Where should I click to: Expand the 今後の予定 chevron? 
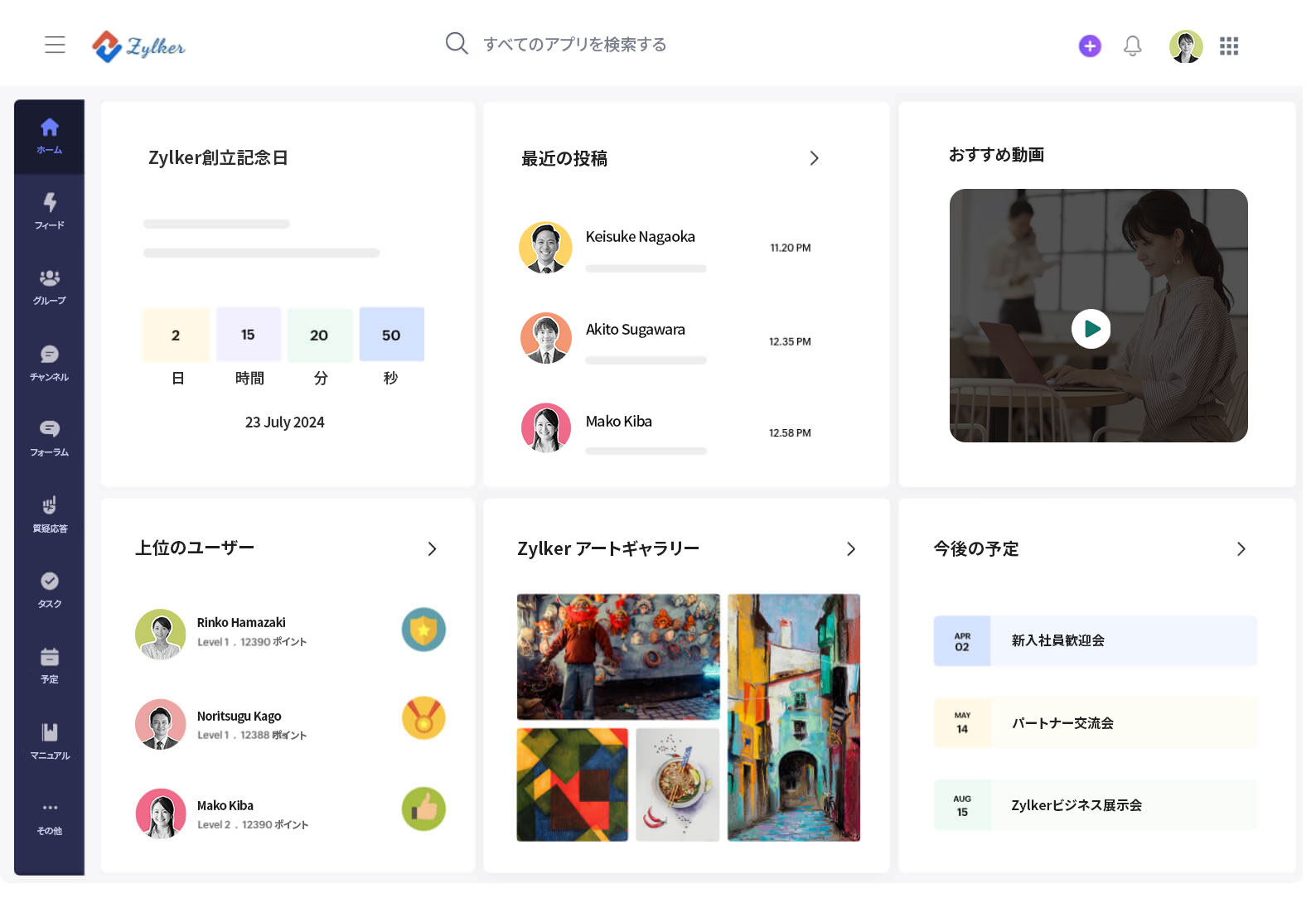(x=1241, y=549)
